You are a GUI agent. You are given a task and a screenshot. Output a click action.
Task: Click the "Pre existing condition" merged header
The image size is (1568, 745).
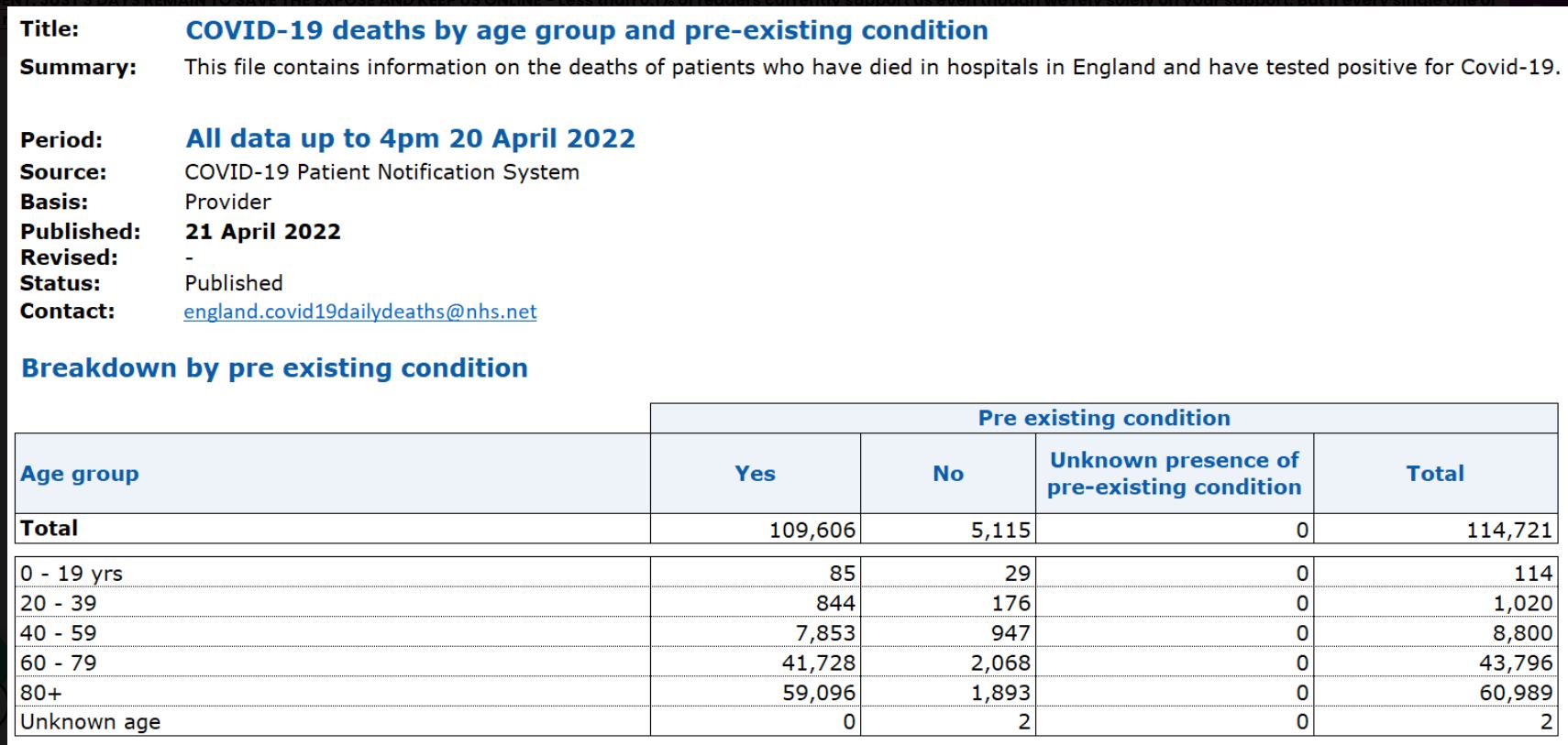click(1103, 418)
